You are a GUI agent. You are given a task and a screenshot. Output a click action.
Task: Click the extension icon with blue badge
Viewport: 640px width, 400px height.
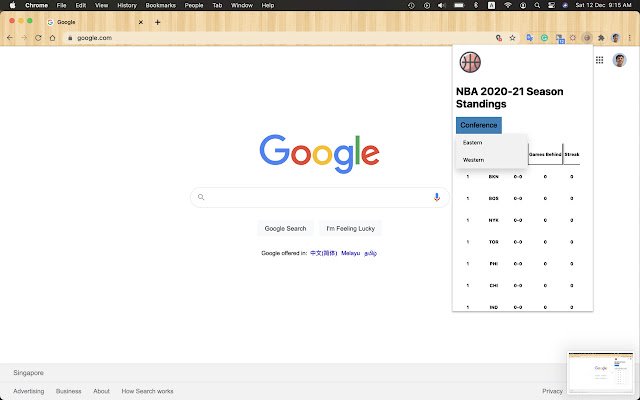[x=560, y=38]
